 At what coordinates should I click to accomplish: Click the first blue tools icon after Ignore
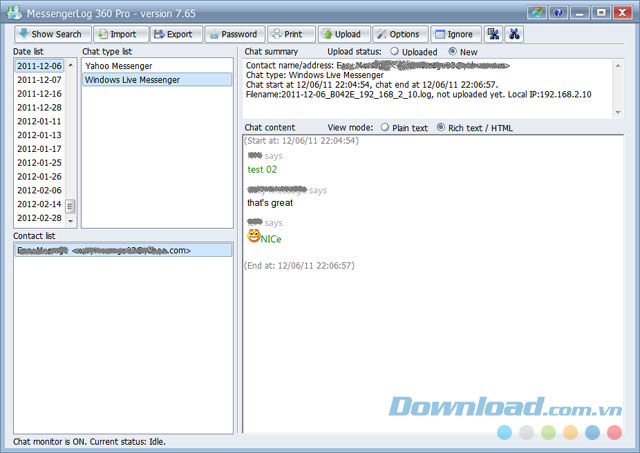(x=493, y=34)
